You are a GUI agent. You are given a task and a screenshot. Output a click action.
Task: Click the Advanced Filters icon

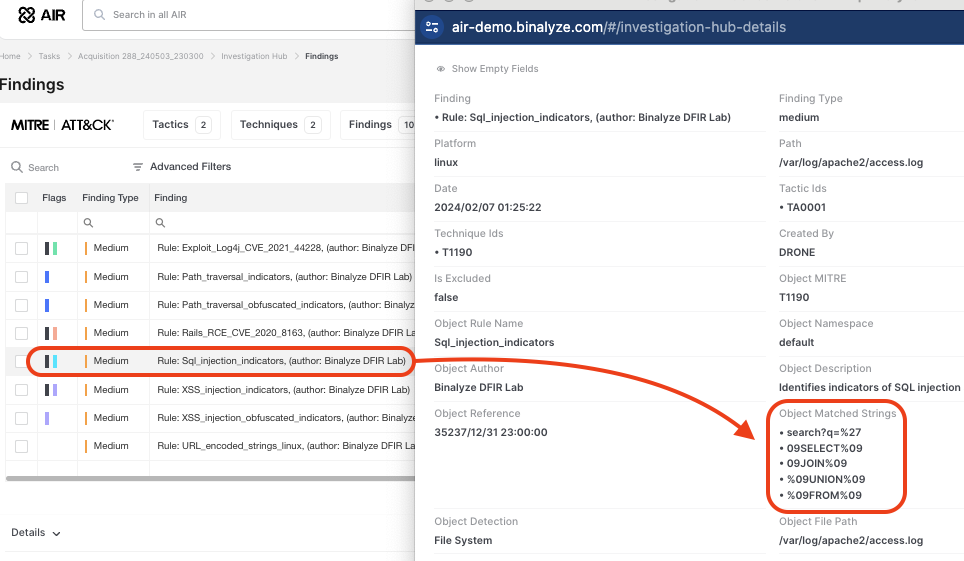[x=138, y=167]
